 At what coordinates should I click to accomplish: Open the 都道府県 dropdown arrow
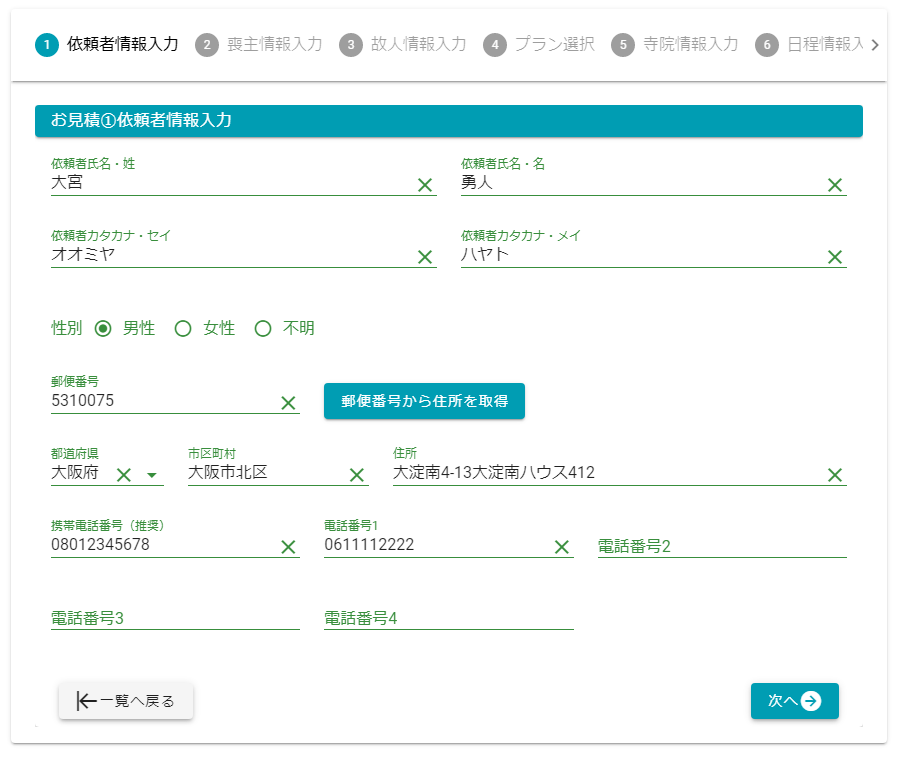pyautogui.click(x=152, y=475)
